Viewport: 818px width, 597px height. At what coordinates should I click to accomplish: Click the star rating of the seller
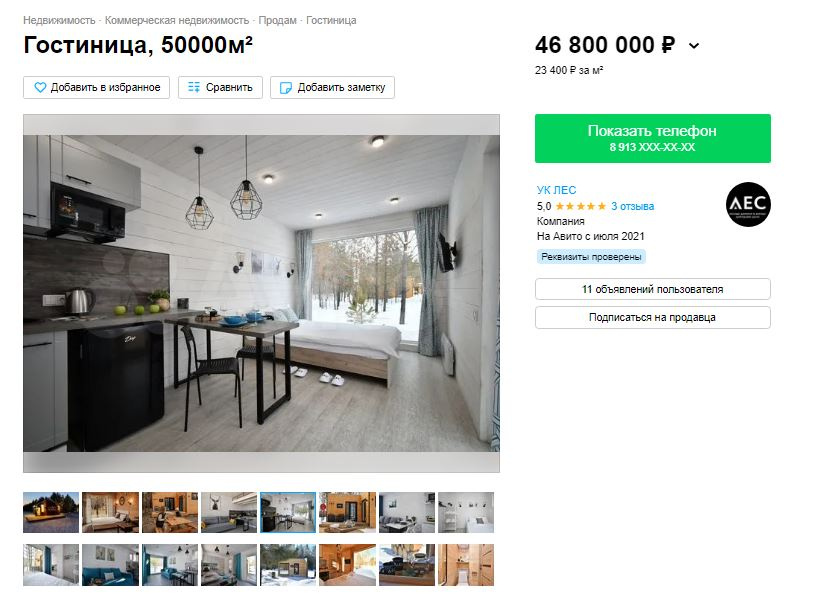tap(581, 206)
